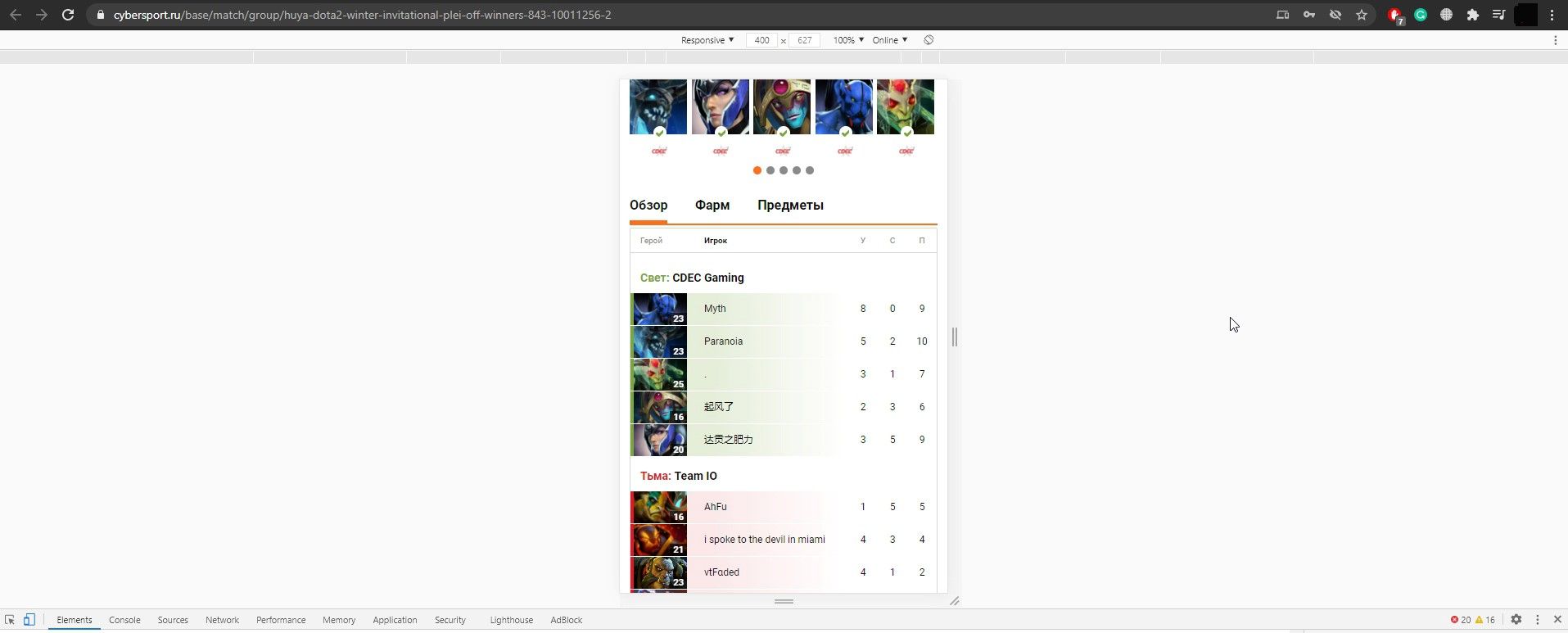The height and width of the screenshot is (633, 1568).
Task: Open device toolbar more options menu
Action: tap(1556, 40)
